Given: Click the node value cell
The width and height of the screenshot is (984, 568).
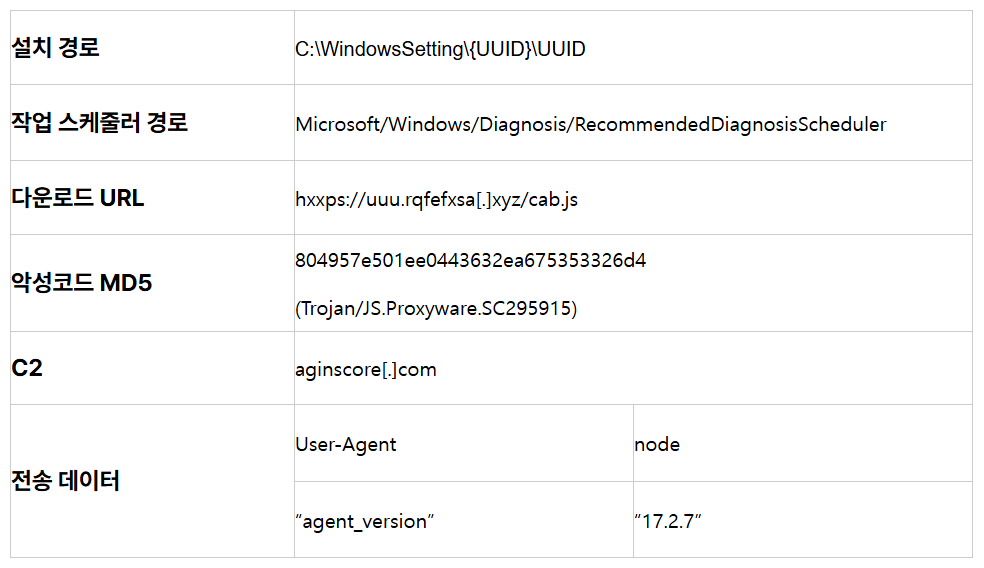Looking at the screenshot, I should [x=657, y=445].
